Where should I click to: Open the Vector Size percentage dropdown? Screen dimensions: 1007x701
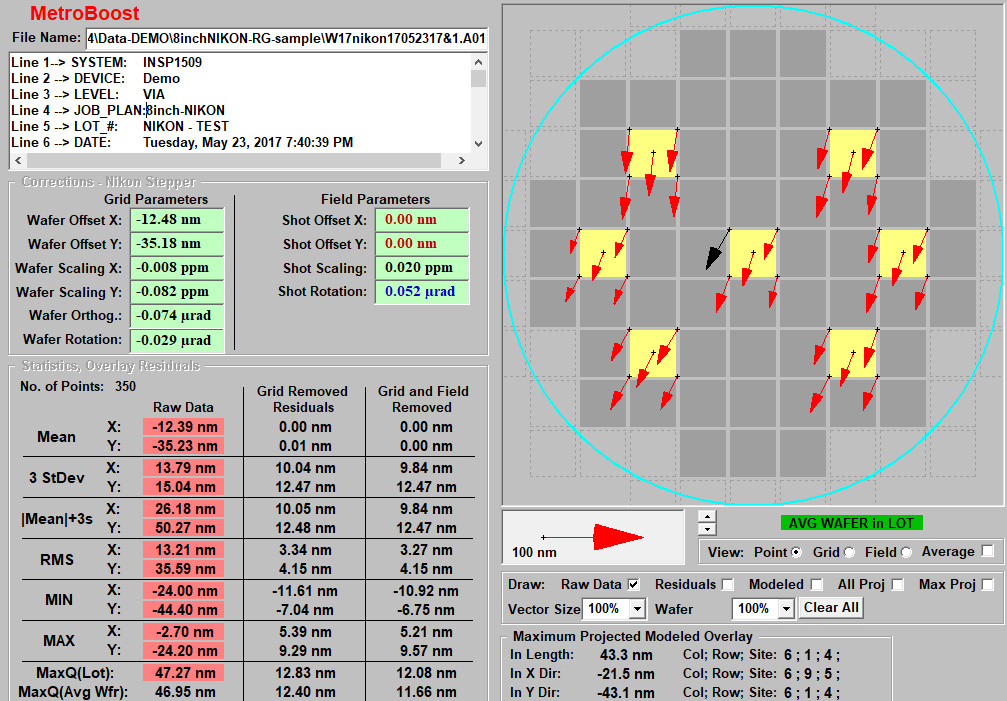pyautogui.click(x=638, y=606)
